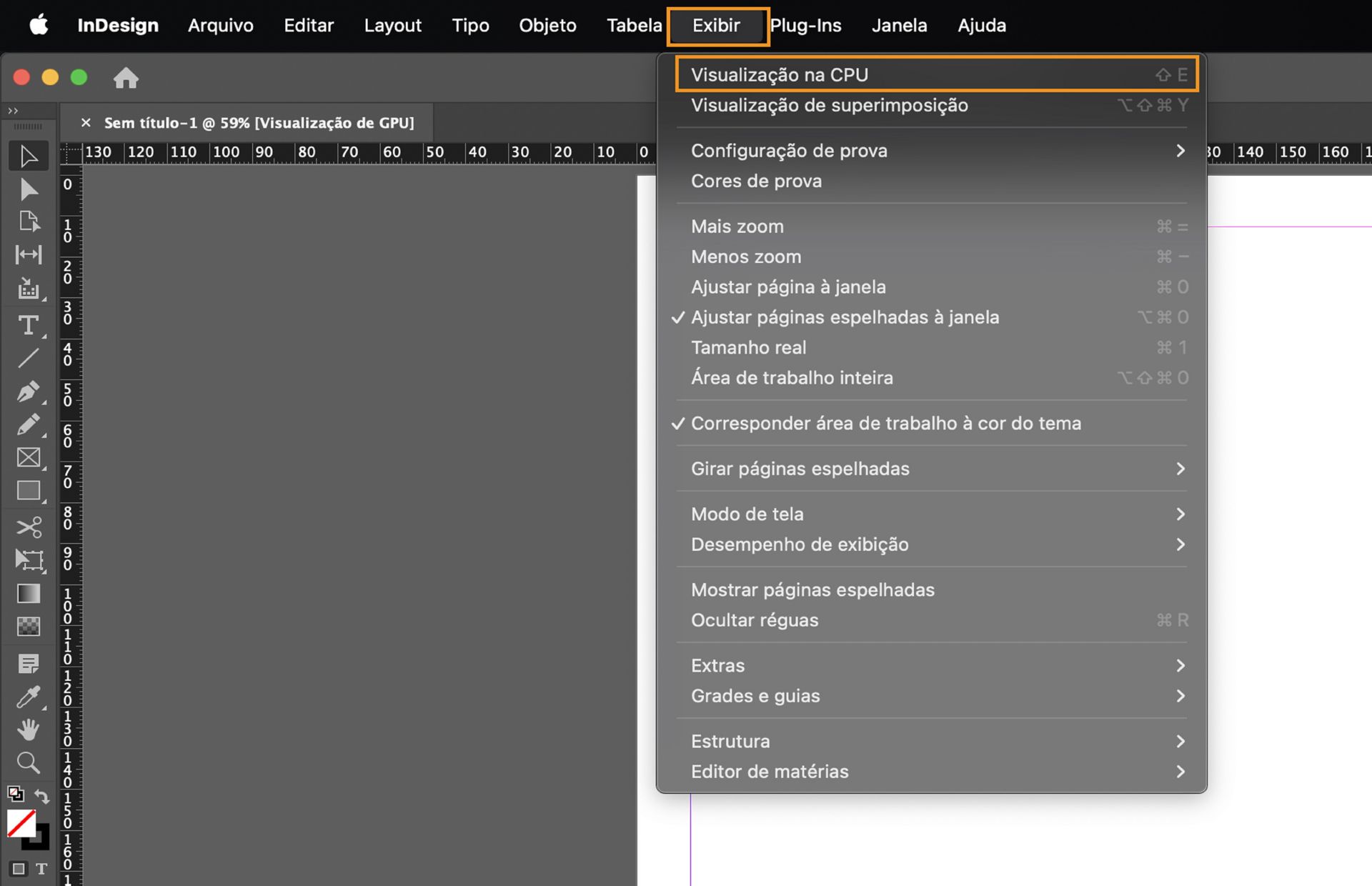
Task: Open the Janela menu
Action: pos(899,25)
